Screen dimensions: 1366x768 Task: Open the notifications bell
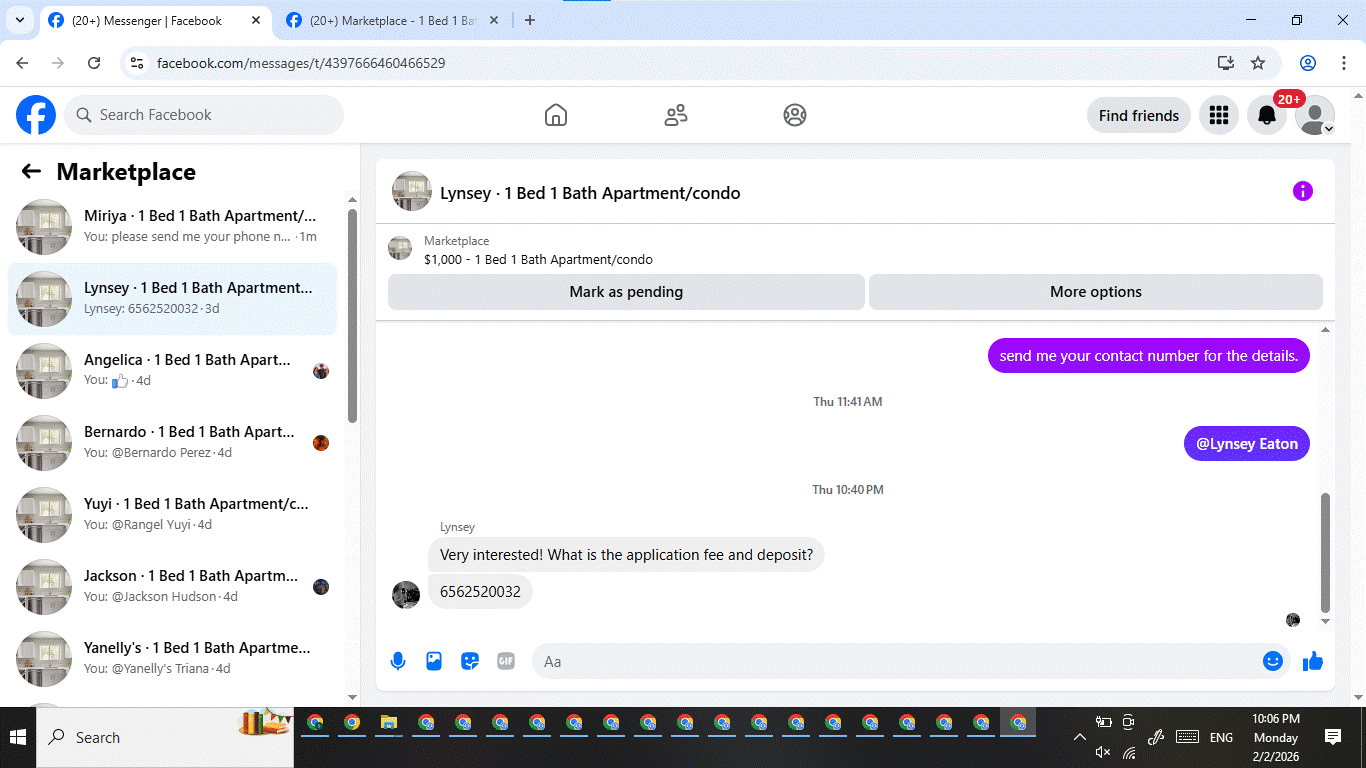1267,115
